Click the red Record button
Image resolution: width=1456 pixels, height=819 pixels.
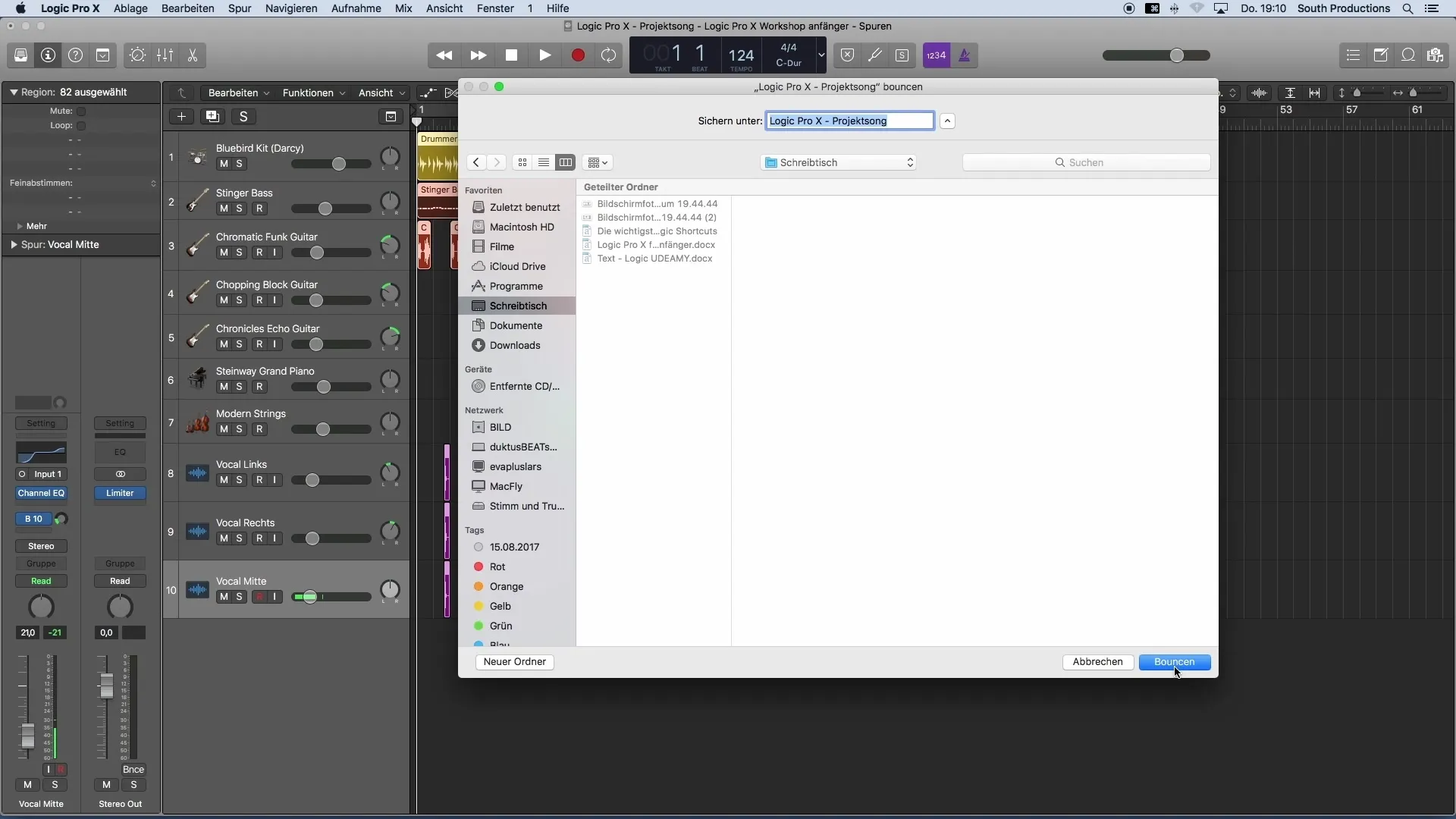tap(578, 55)
